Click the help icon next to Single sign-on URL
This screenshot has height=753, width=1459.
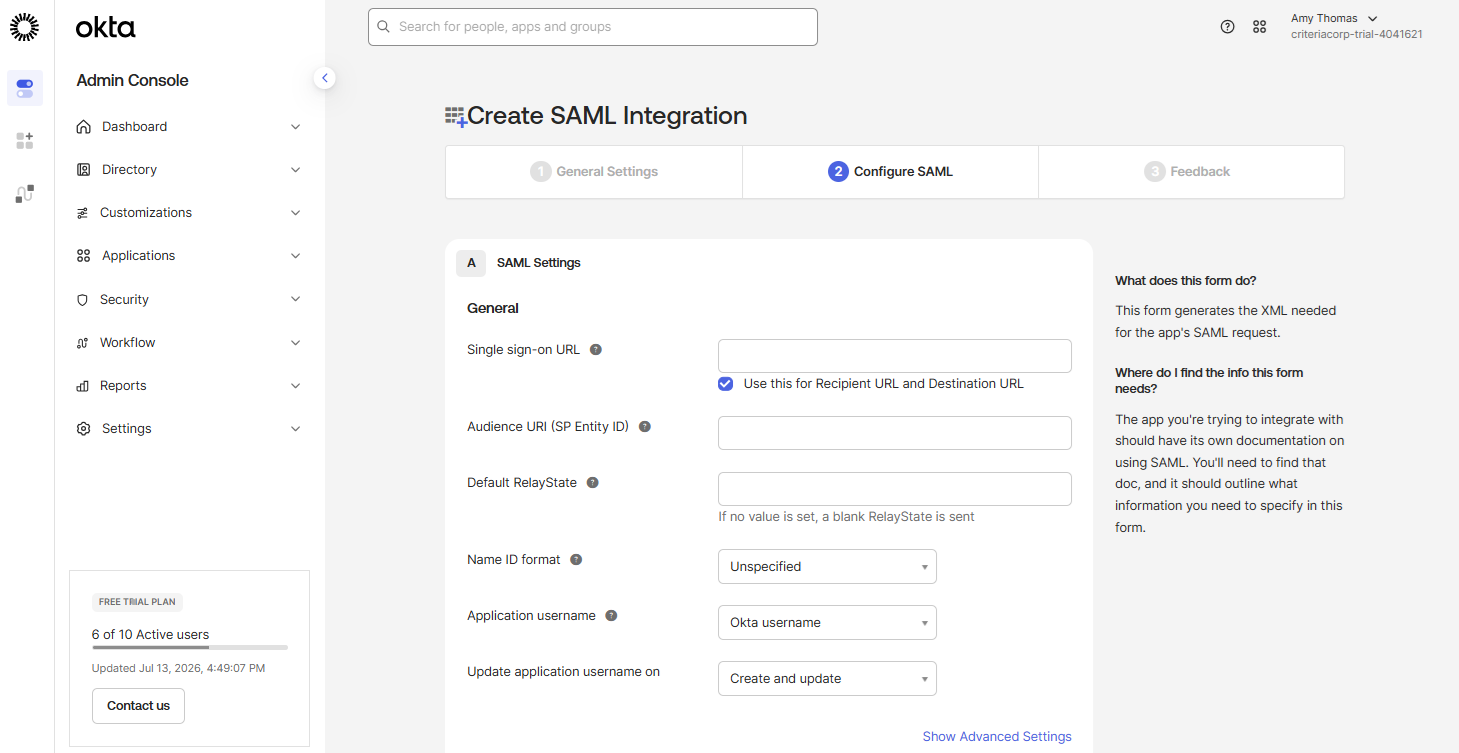pyautogui.click(x=596, y=350)
